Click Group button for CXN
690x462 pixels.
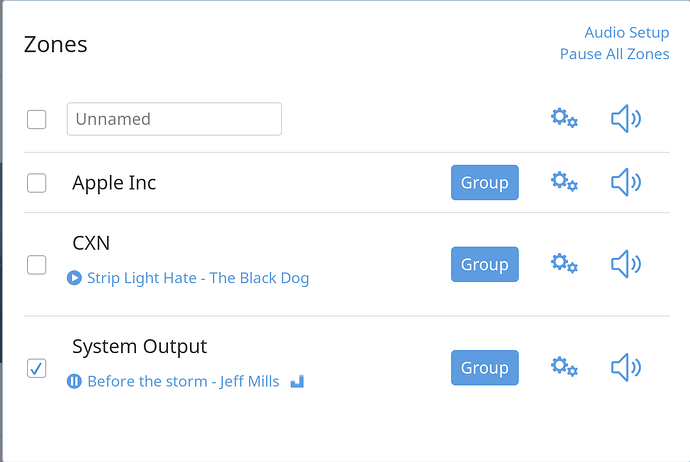tap(485, 264)
